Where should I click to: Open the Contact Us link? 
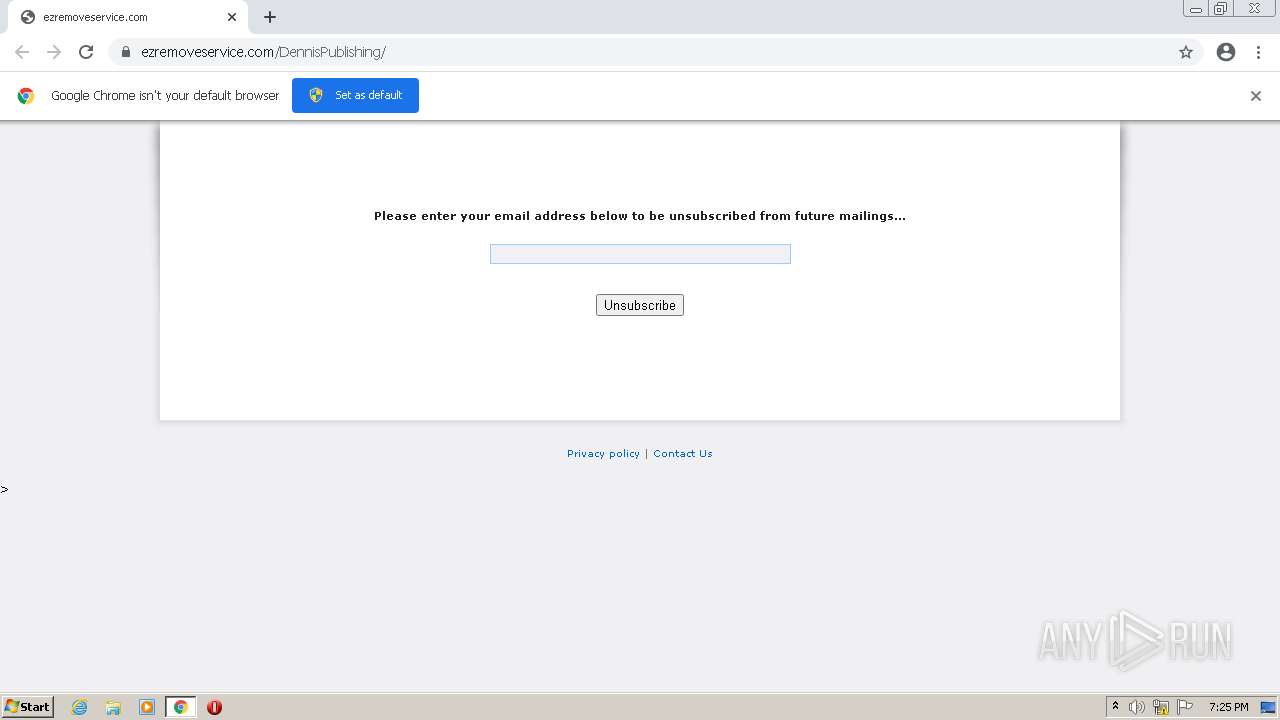(x=683, y=454)
